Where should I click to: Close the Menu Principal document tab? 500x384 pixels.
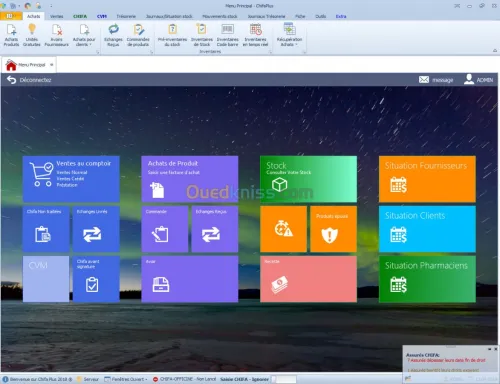tap(52, 65)
